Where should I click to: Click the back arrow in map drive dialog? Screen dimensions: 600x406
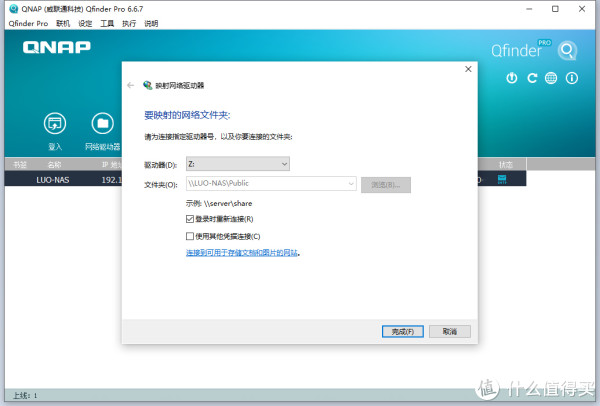coord(131,86)
